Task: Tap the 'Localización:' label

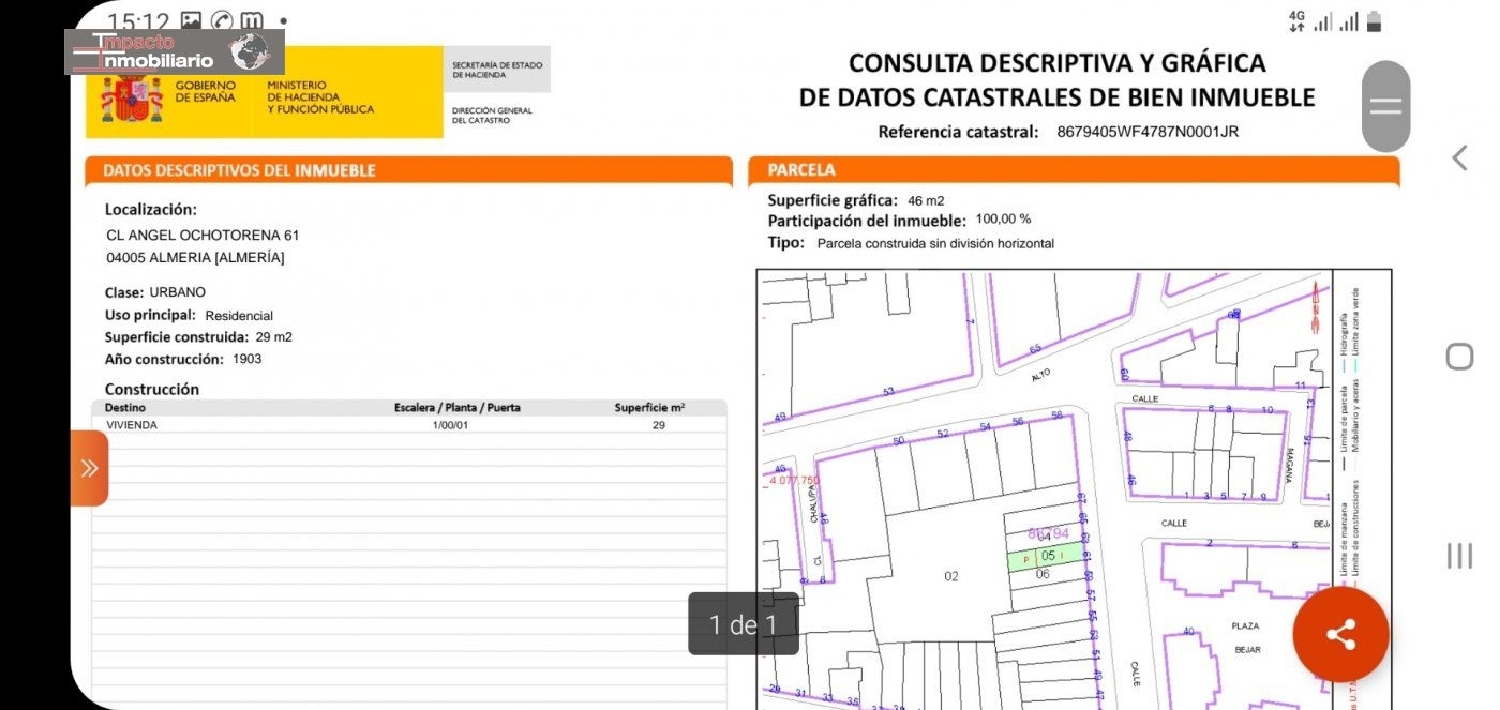Action: (x=151, y=210)
